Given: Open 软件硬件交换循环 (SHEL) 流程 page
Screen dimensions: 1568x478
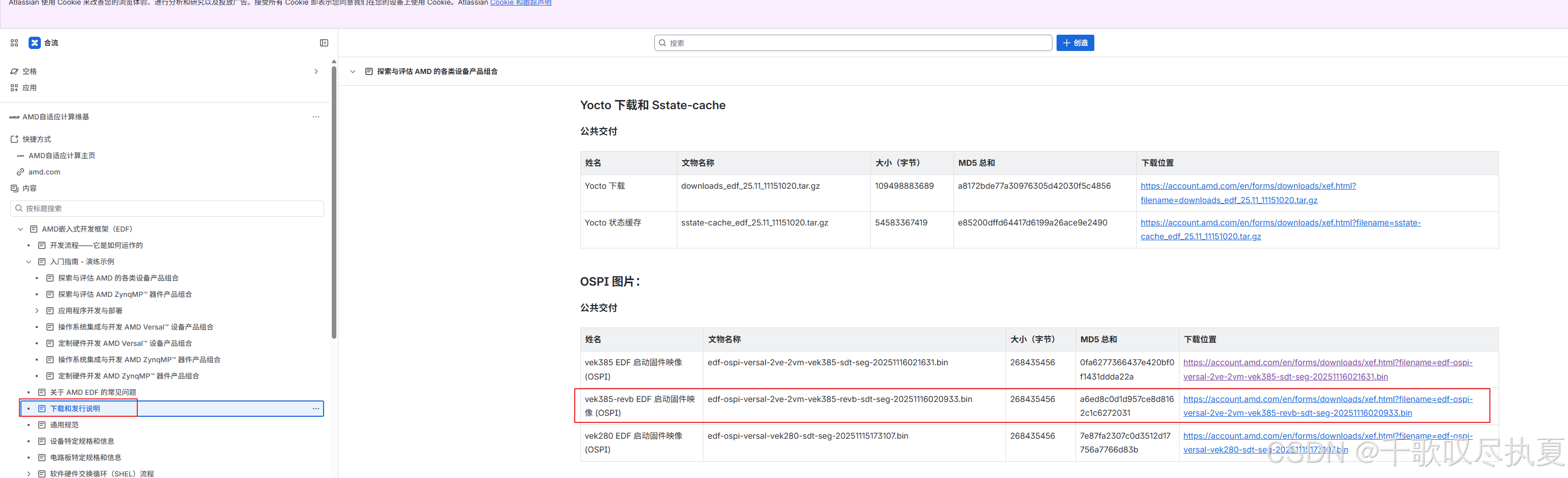Looking at the screenshot, I should tap(102, 474).
